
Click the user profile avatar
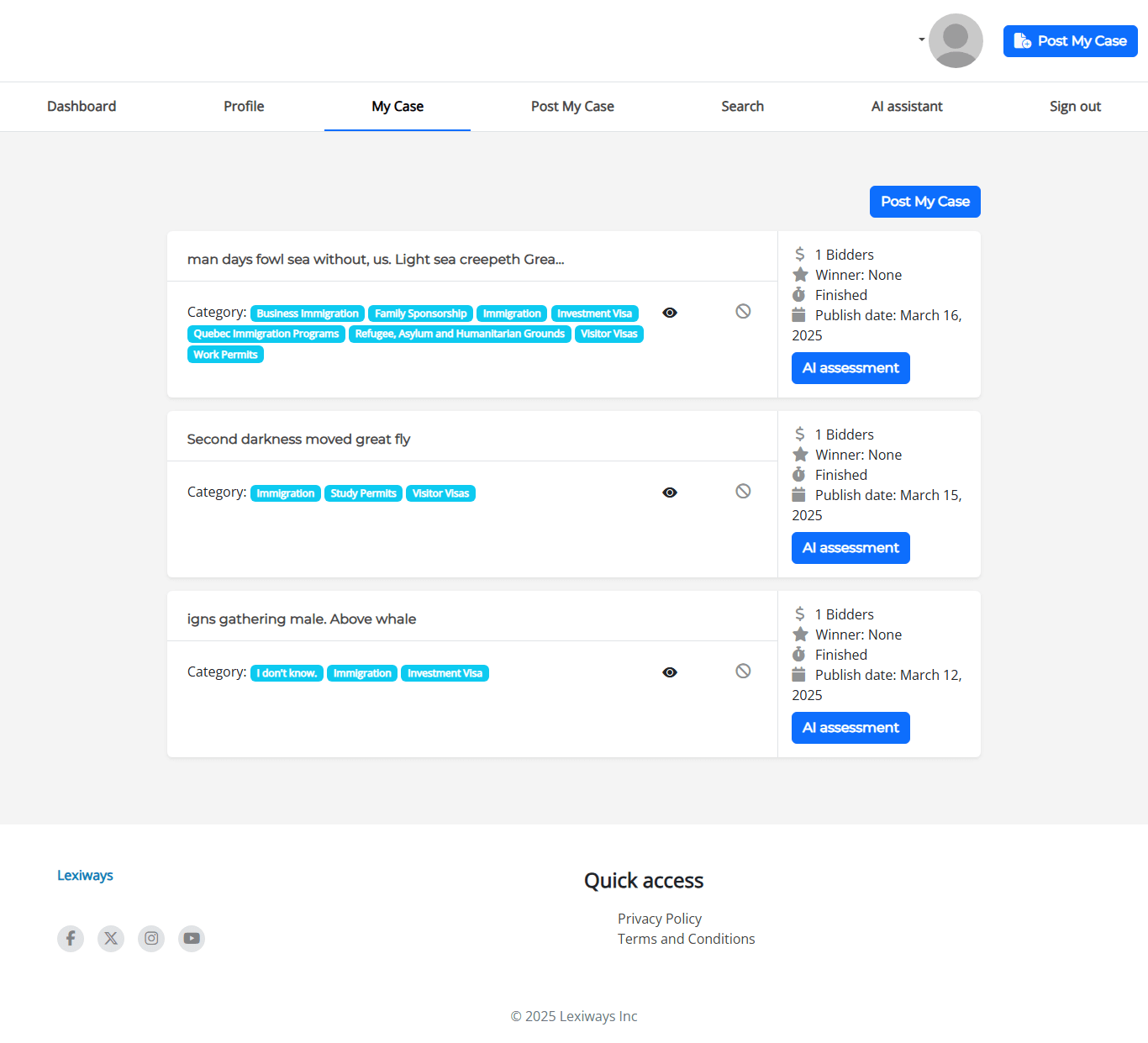click(956, 40)
